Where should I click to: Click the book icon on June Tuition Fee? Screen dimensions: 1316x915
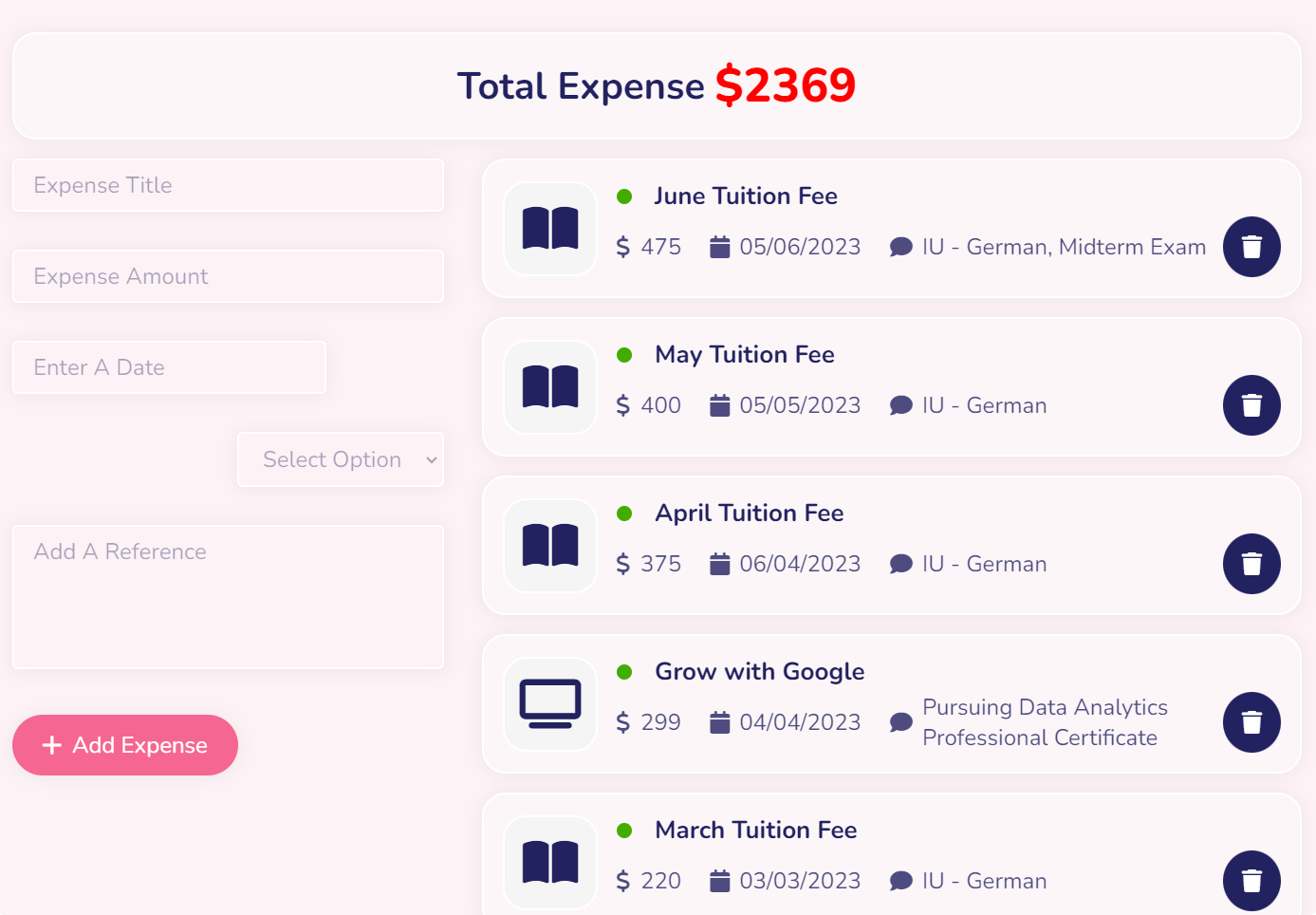point(549,229)
